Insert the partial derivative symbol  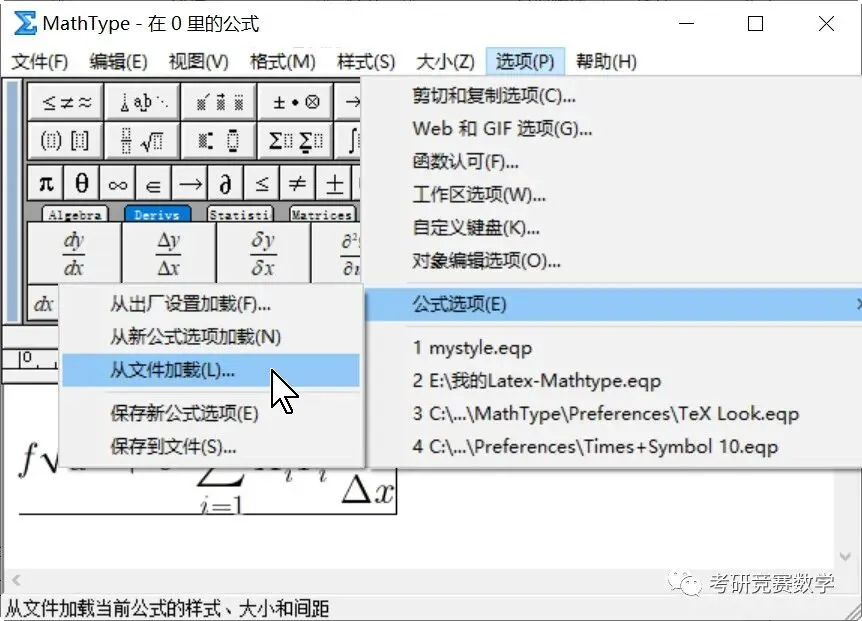pyautogui.click(x=225, y=183)
